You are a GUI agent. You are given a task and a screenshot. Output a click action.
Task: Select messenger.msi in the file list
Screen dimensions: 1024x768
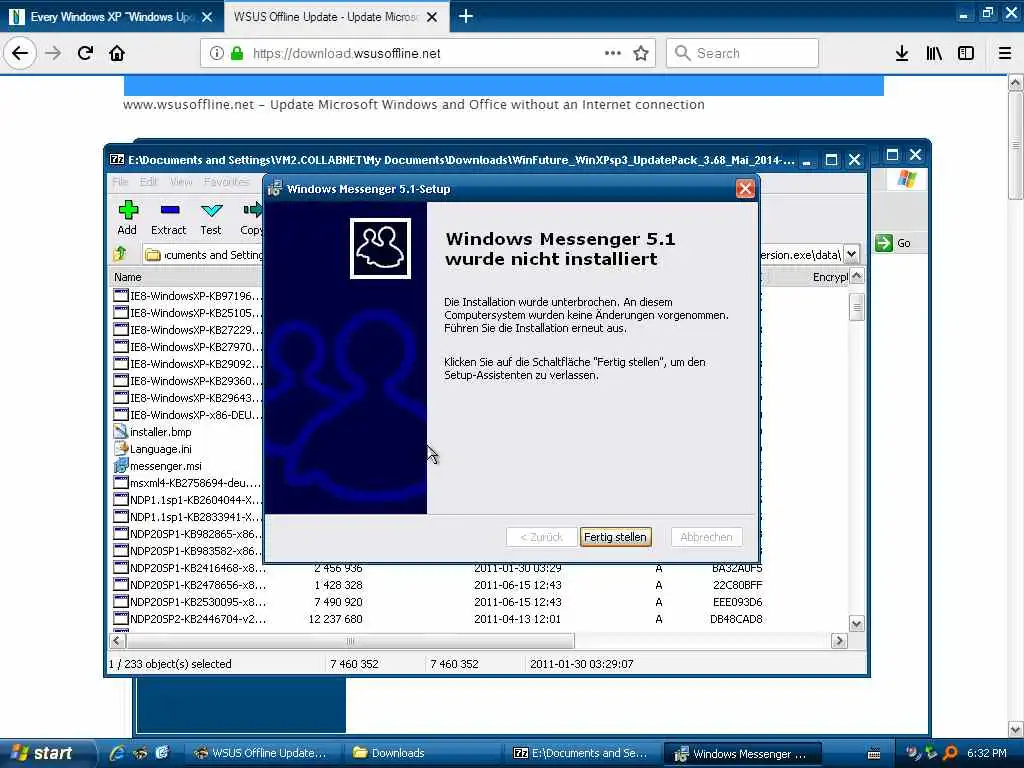[x=166, y=466]
